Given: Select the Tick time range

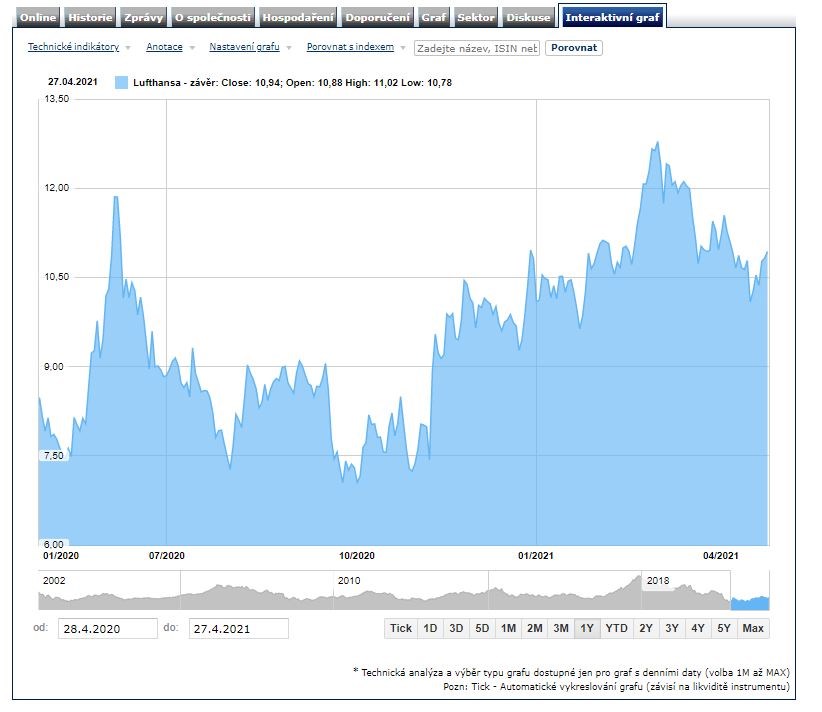Looking at the screenshot, I should (400, 628).
